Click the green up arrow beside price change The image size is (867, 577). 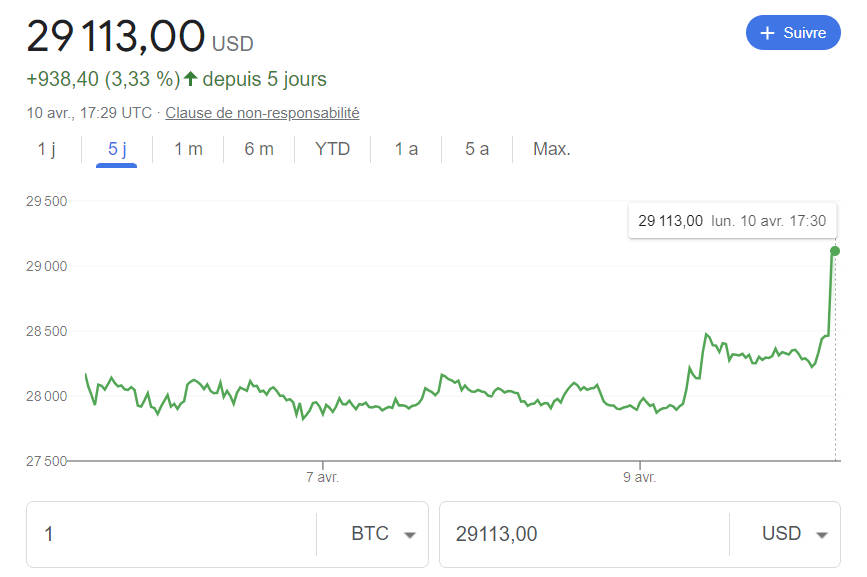point(191,79)
